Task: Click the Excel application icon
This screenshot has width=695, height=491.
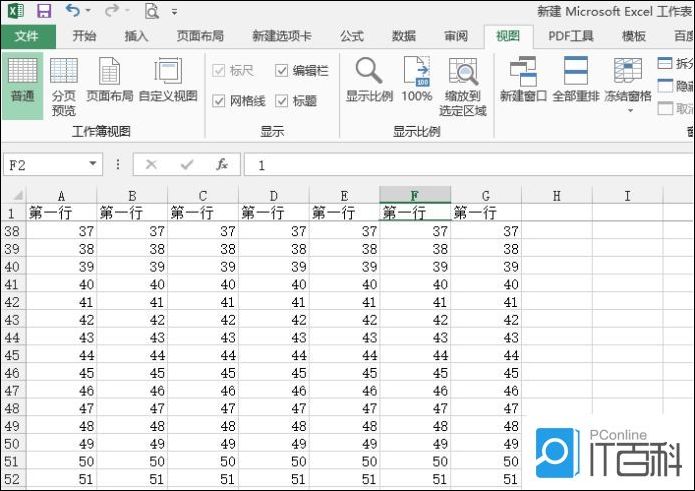Action: [x=16, y=11]
